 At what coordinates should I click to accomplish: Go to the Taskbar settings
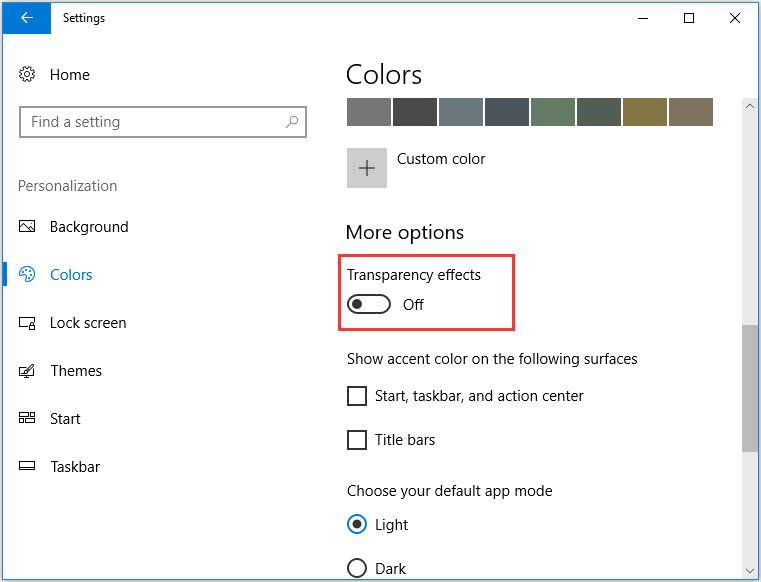point(75,466)
